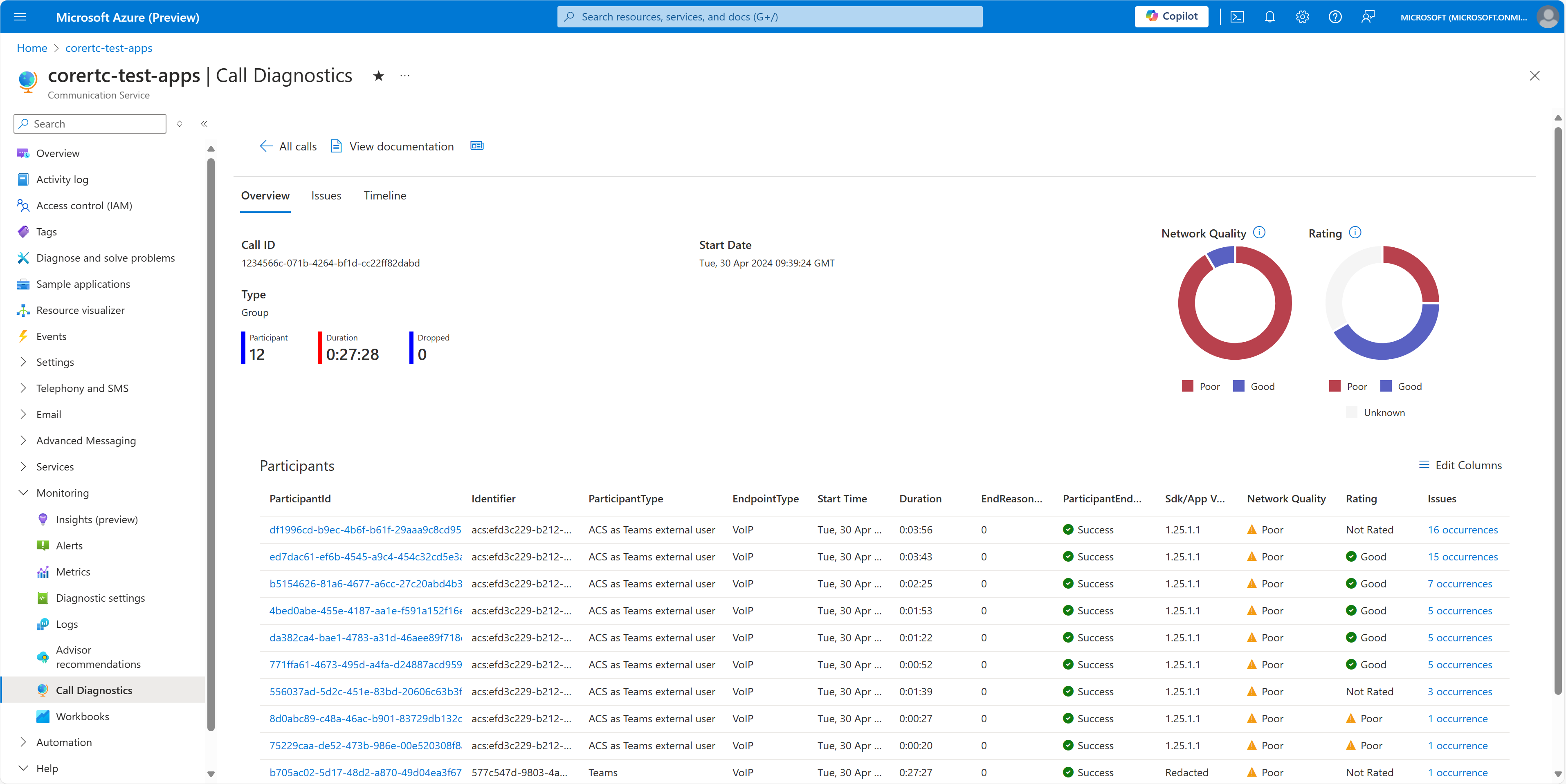
Task: Toggle the Monitoring section collapse
Action: click(22, 492)
